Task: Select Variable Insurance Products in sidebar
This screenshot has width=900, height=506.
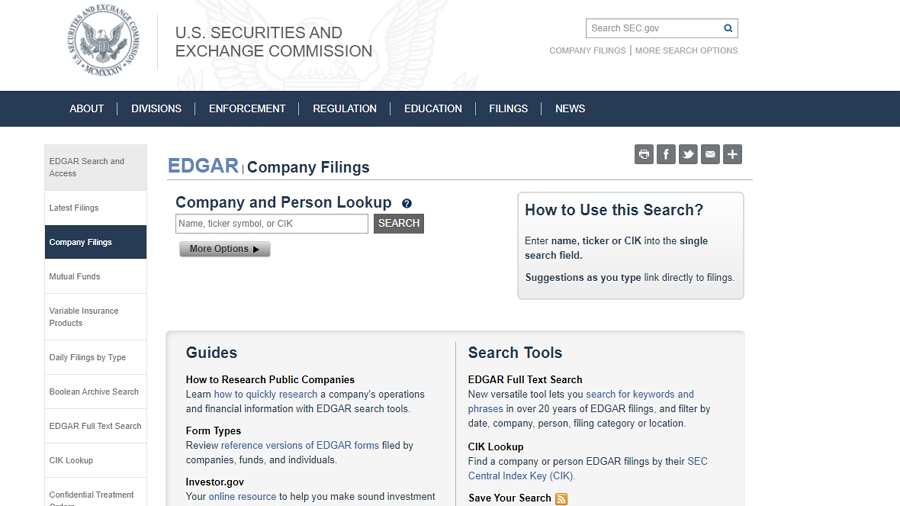Action: coord(95,317)
